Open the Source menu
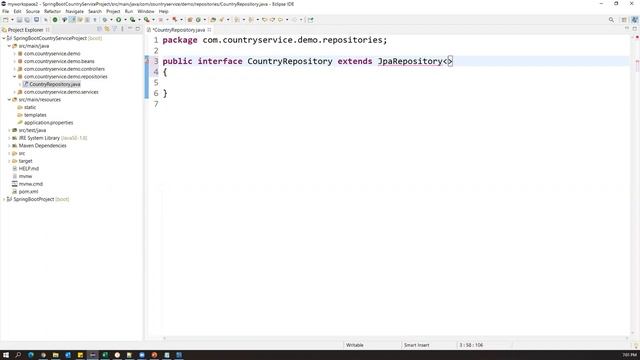The height and width of the screenshot is (360, 640). pyautogui.click(x=33, y=11)
